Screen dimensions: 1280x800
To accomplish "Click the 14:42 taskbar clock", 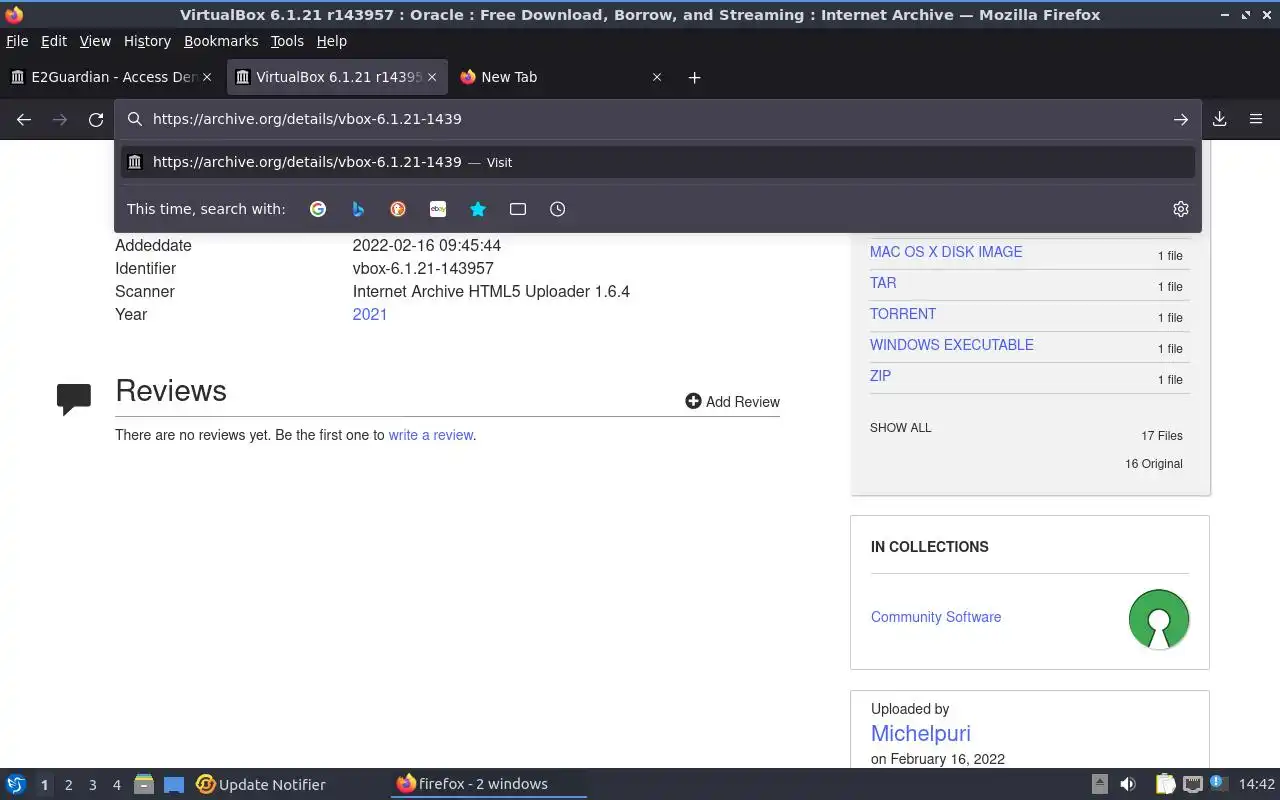I will [1257, 784].
